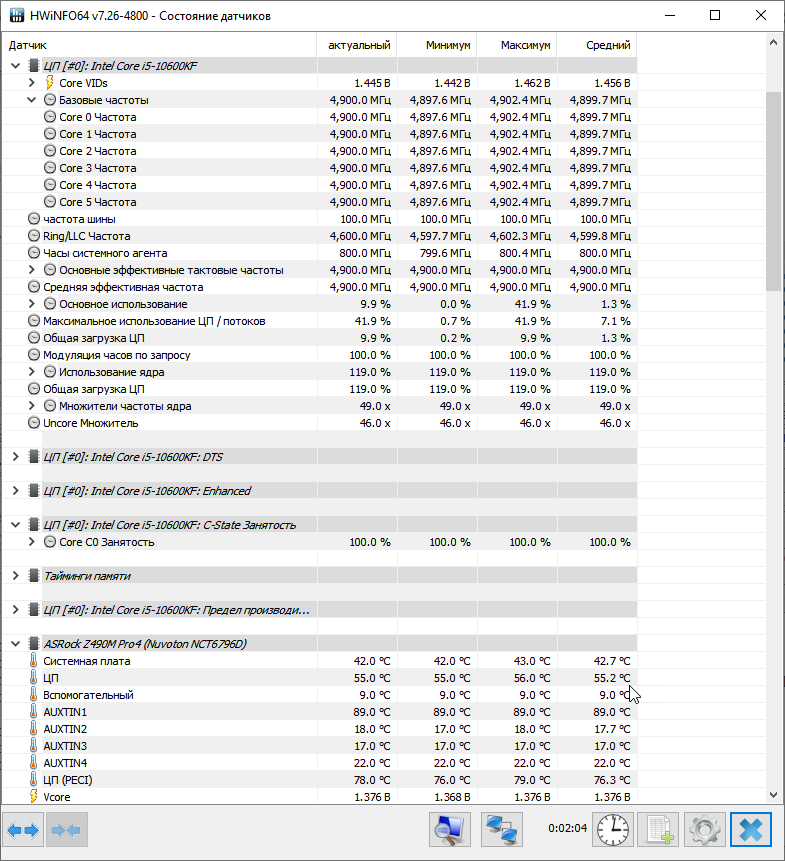
Task: Click the 799.6 МГц minimum system agent value
Action: 445,253
